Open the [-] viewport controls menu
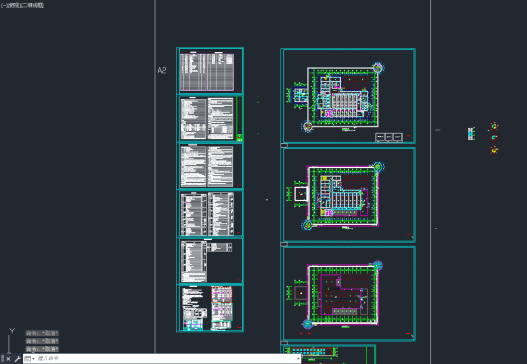 [x=3, y=5]
